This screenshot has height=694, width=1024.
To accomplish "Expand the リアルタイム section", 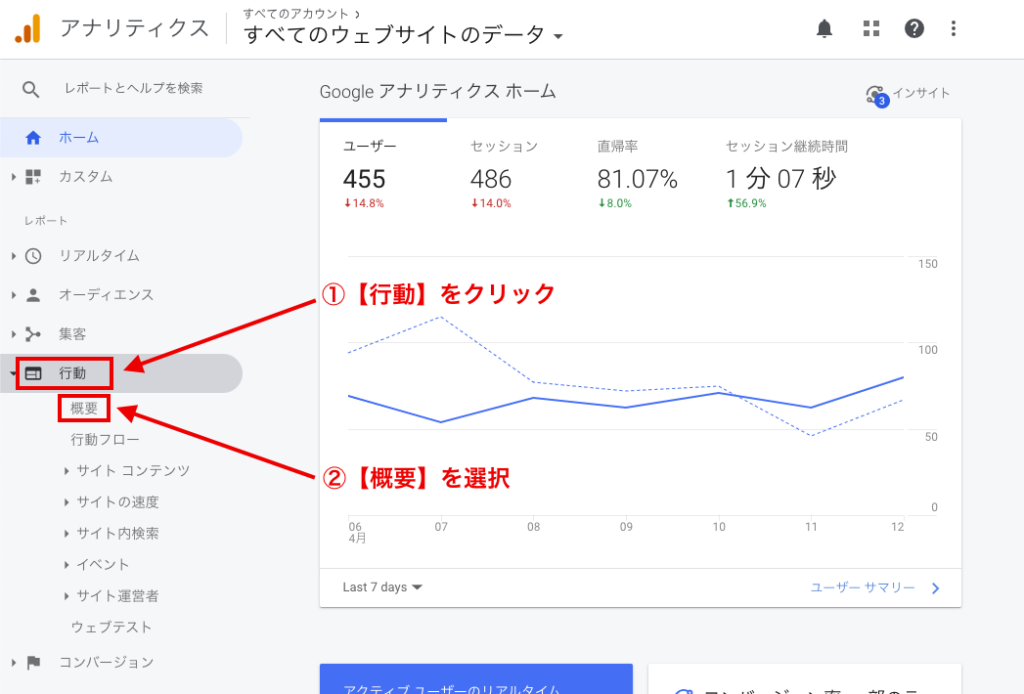I will pyautogui.click(x=14, y=256).
